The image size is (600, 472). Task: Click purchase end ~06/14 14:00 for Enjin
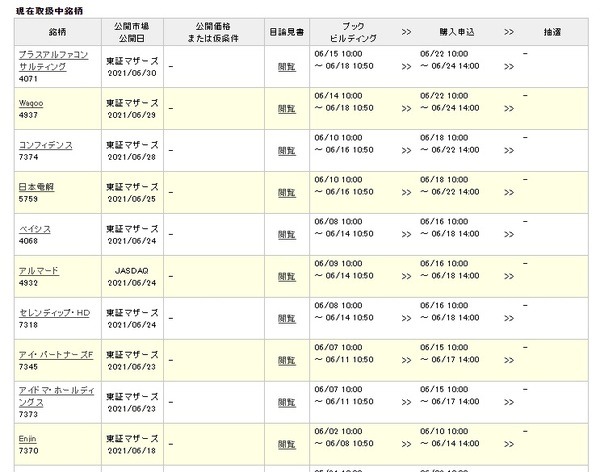point(450,443)
